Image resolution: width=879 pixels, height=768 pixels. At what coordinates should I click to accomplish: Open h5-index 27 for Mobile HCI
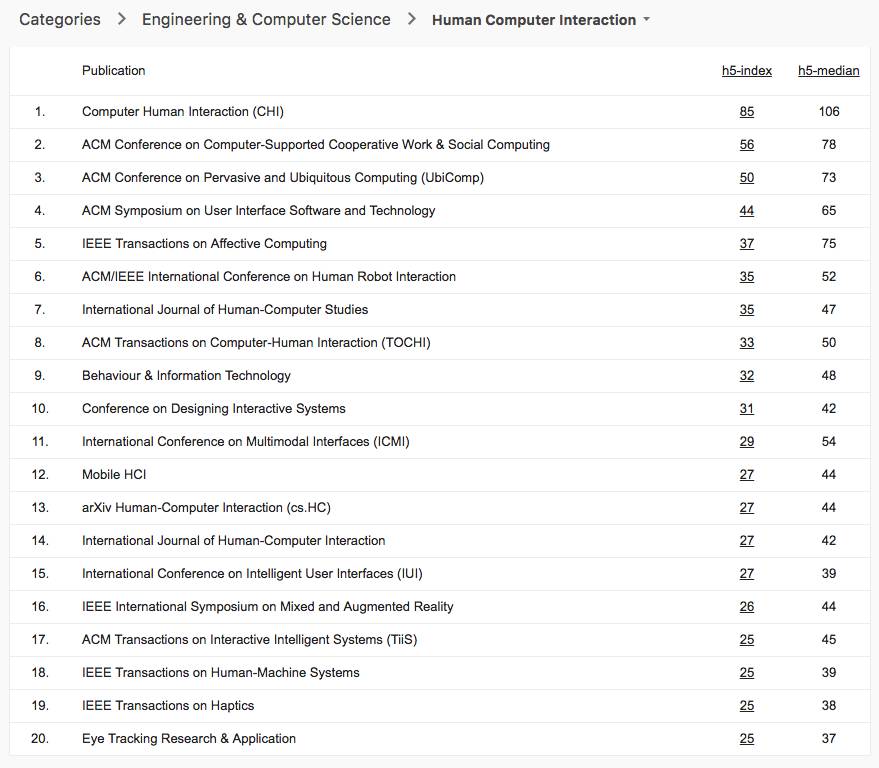(x=747, y=475)
